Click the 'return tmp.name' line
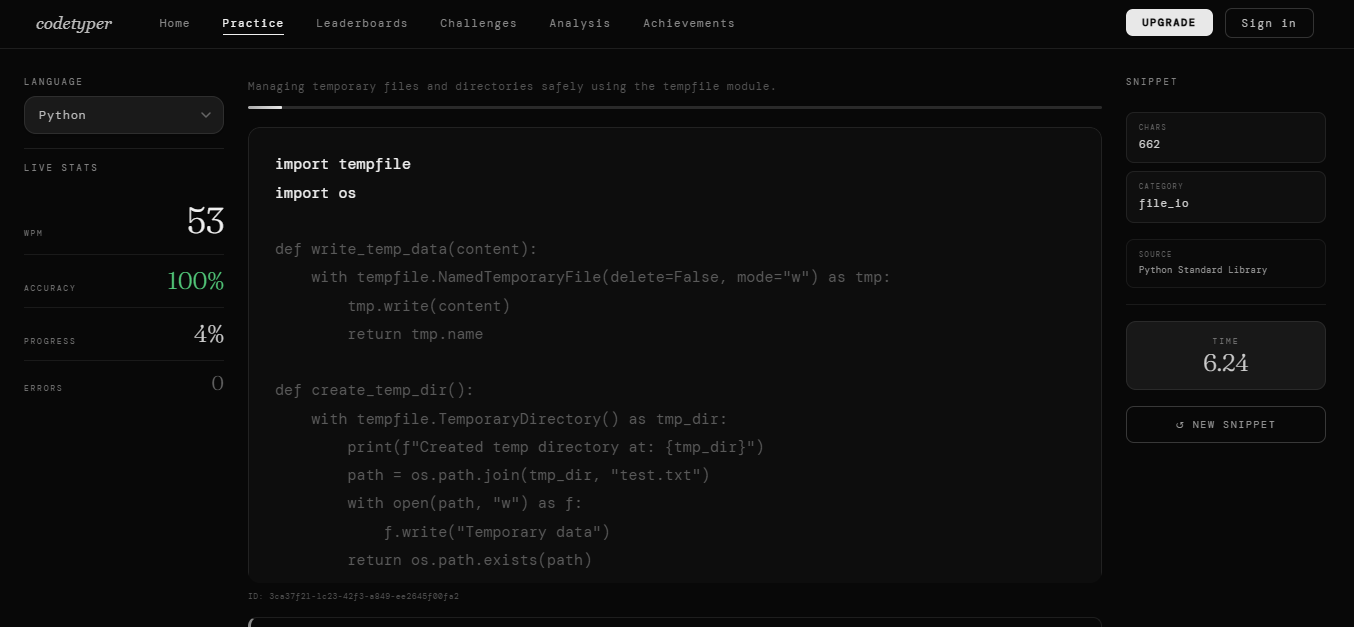Image resolution: width=1354 pixels, height=627 pixels. tap(415, 334)
